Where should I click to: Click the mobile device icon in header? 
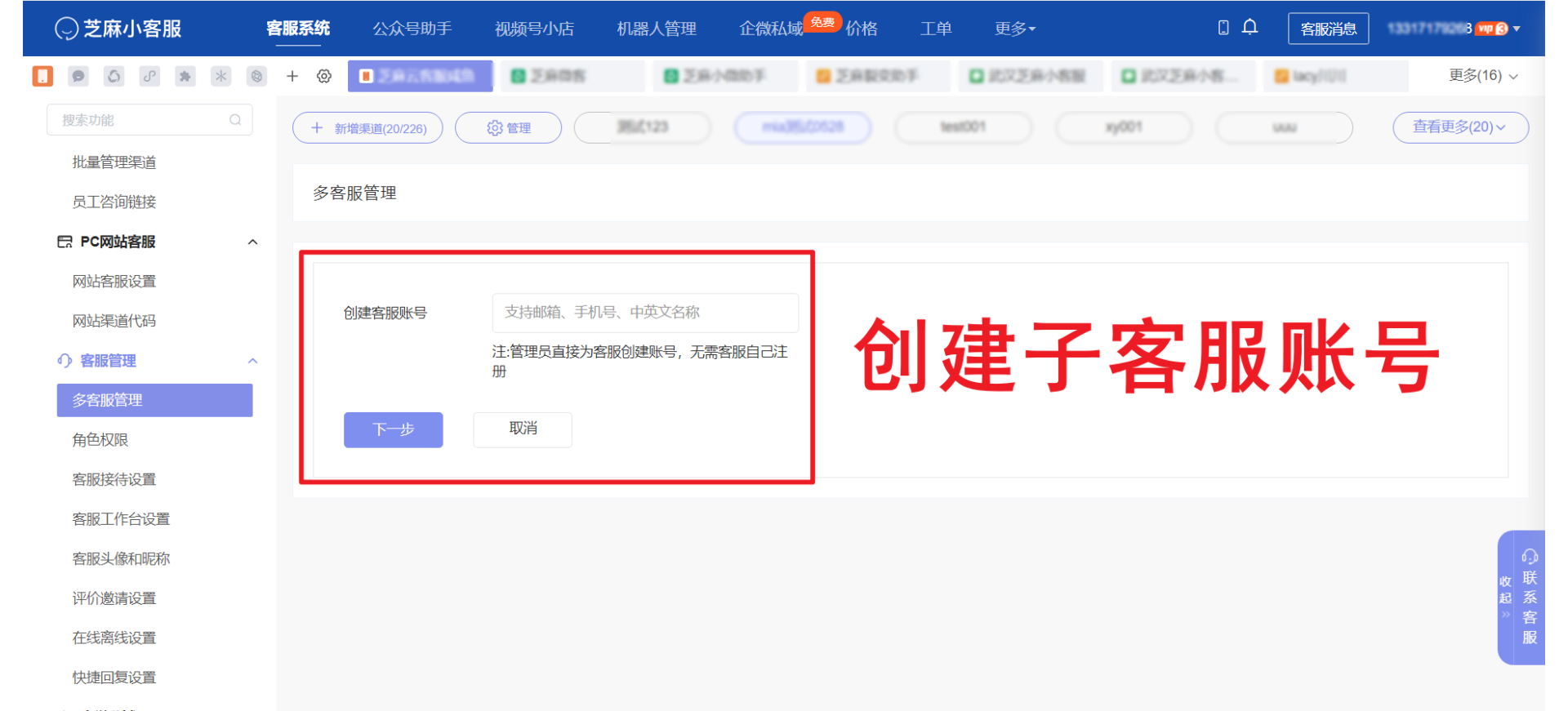[1223, 28]
